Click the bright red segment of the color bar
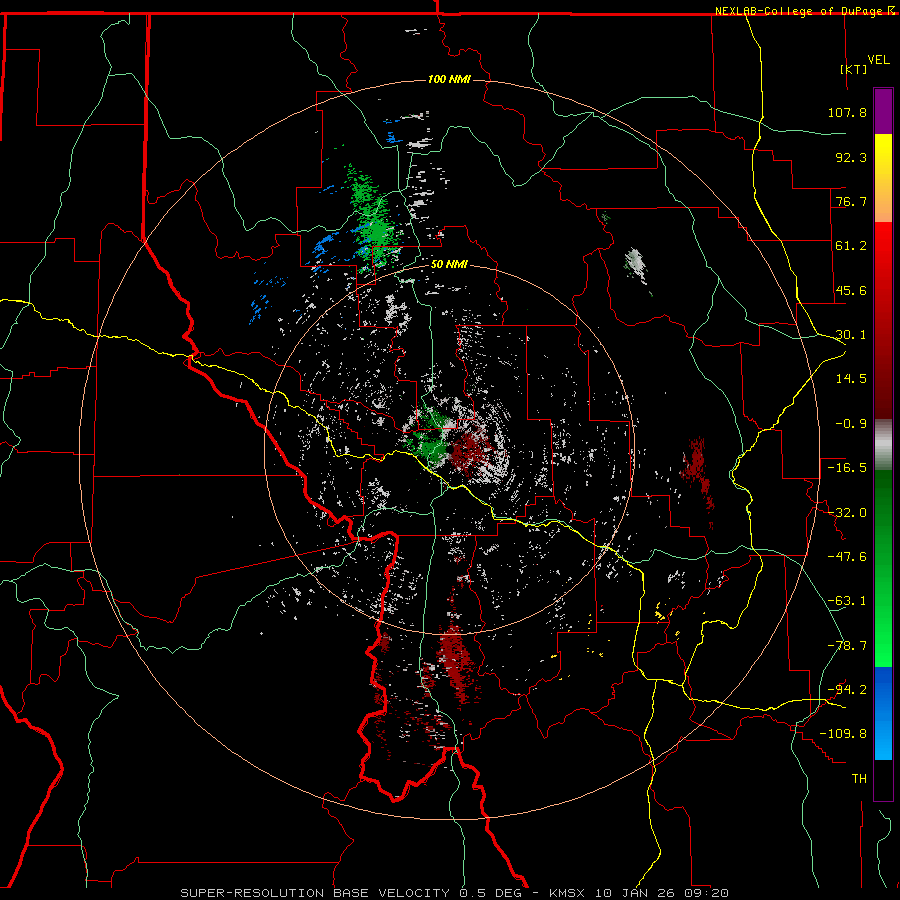The height and width of the screenshot is (900, 900). coord(883,247)
